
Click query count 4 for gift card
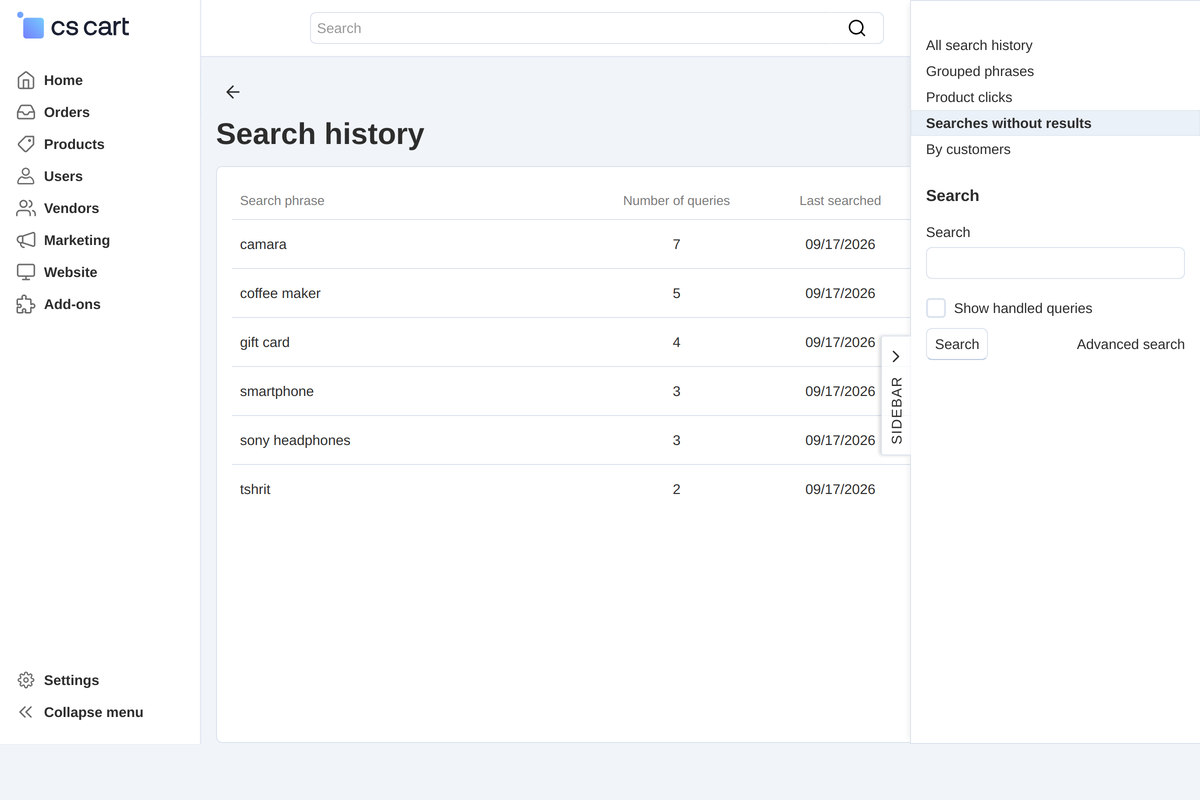[x=676, y=342]
